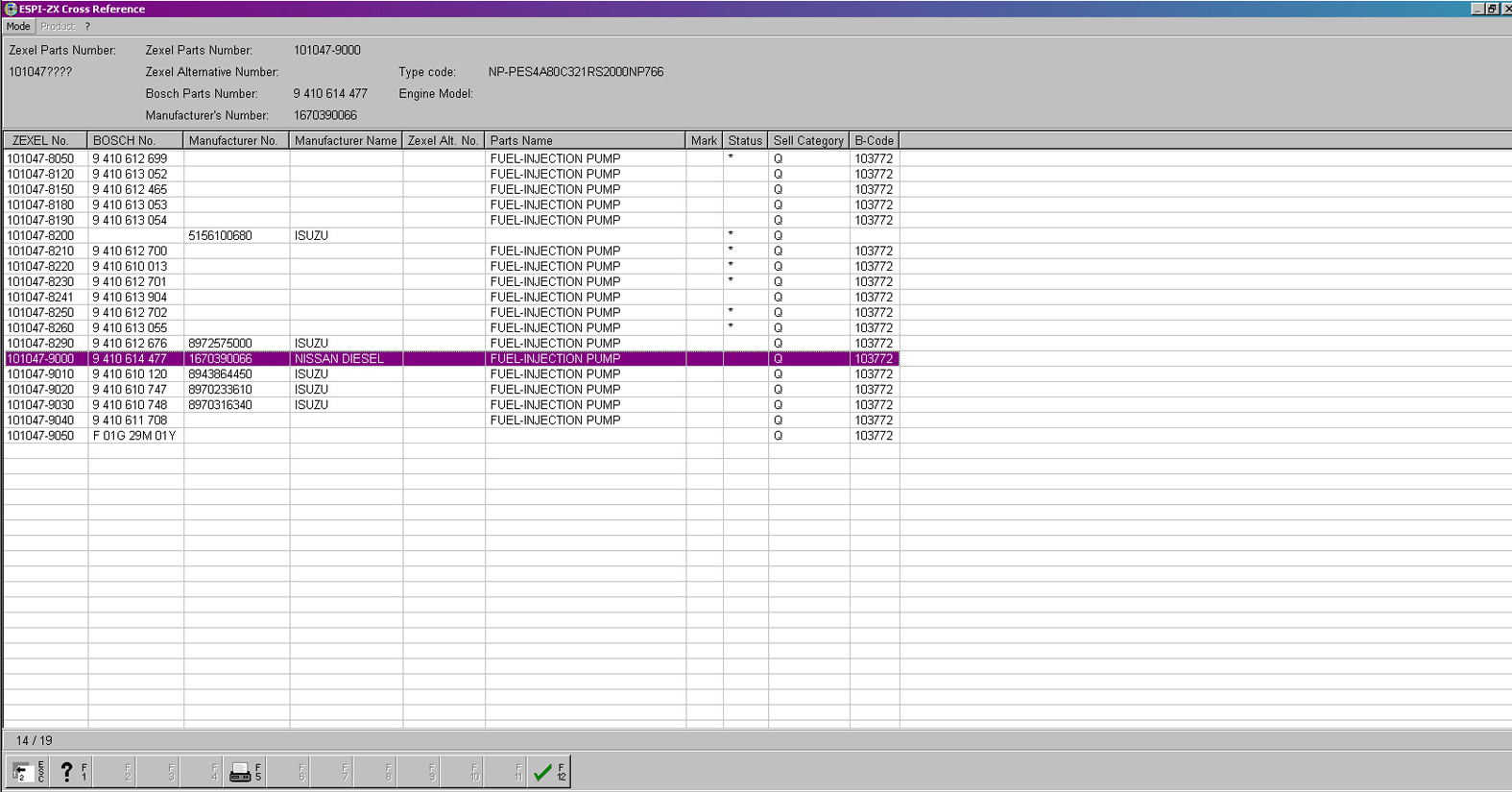Viewport: 1512px width, 792px height.
Task: Open help with the F1 question mark
Action: [71, 772]
